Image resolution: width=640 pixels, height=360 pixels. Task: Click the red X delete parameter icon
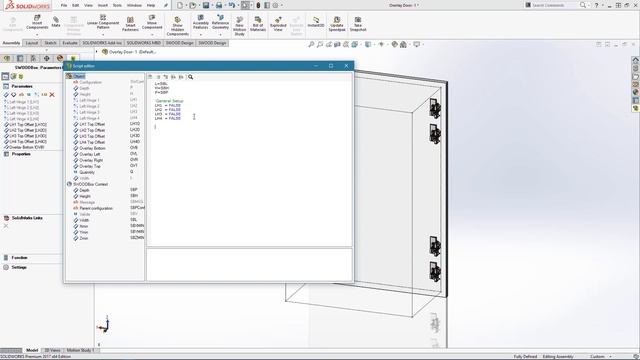pos(52,95)
